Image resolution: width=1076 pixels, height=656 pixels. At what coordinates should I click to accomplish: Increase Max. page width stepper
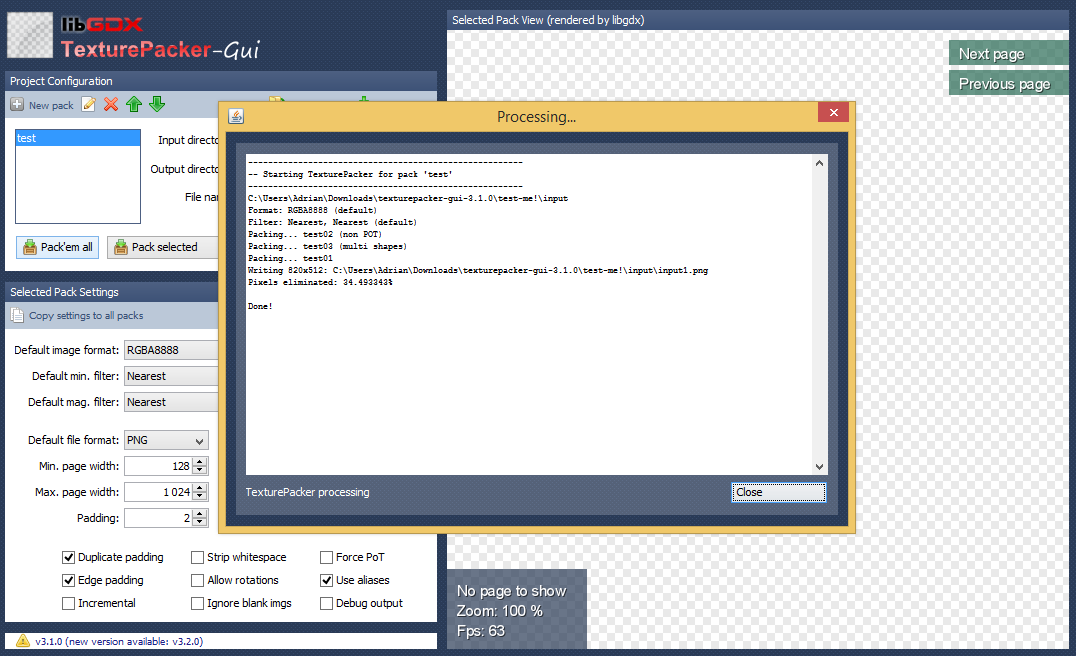coord(200,488)
